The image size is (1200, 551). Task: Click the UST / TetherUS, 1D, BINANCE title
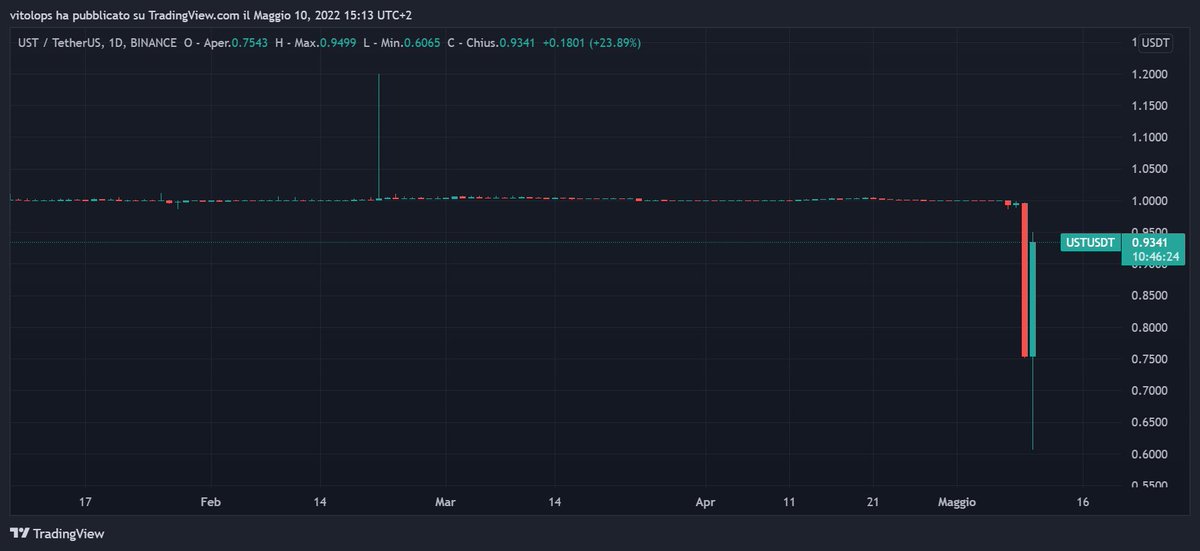tap(95, 43)
